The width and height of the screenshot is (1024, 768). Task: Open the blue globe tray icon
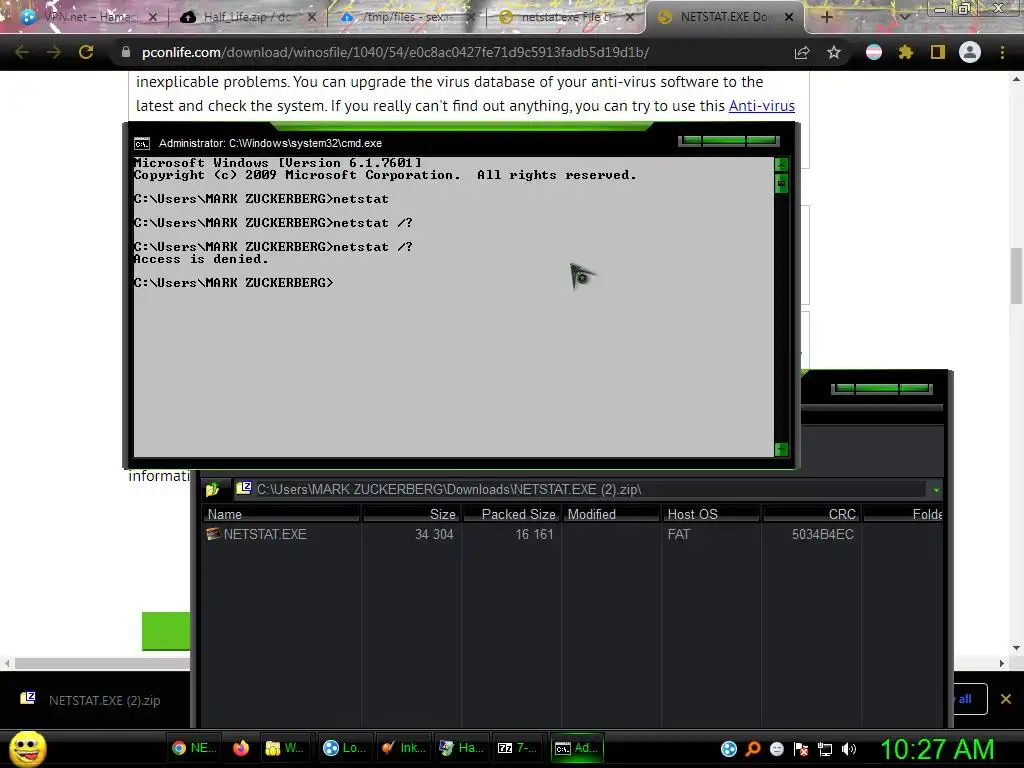coord(729,749)
